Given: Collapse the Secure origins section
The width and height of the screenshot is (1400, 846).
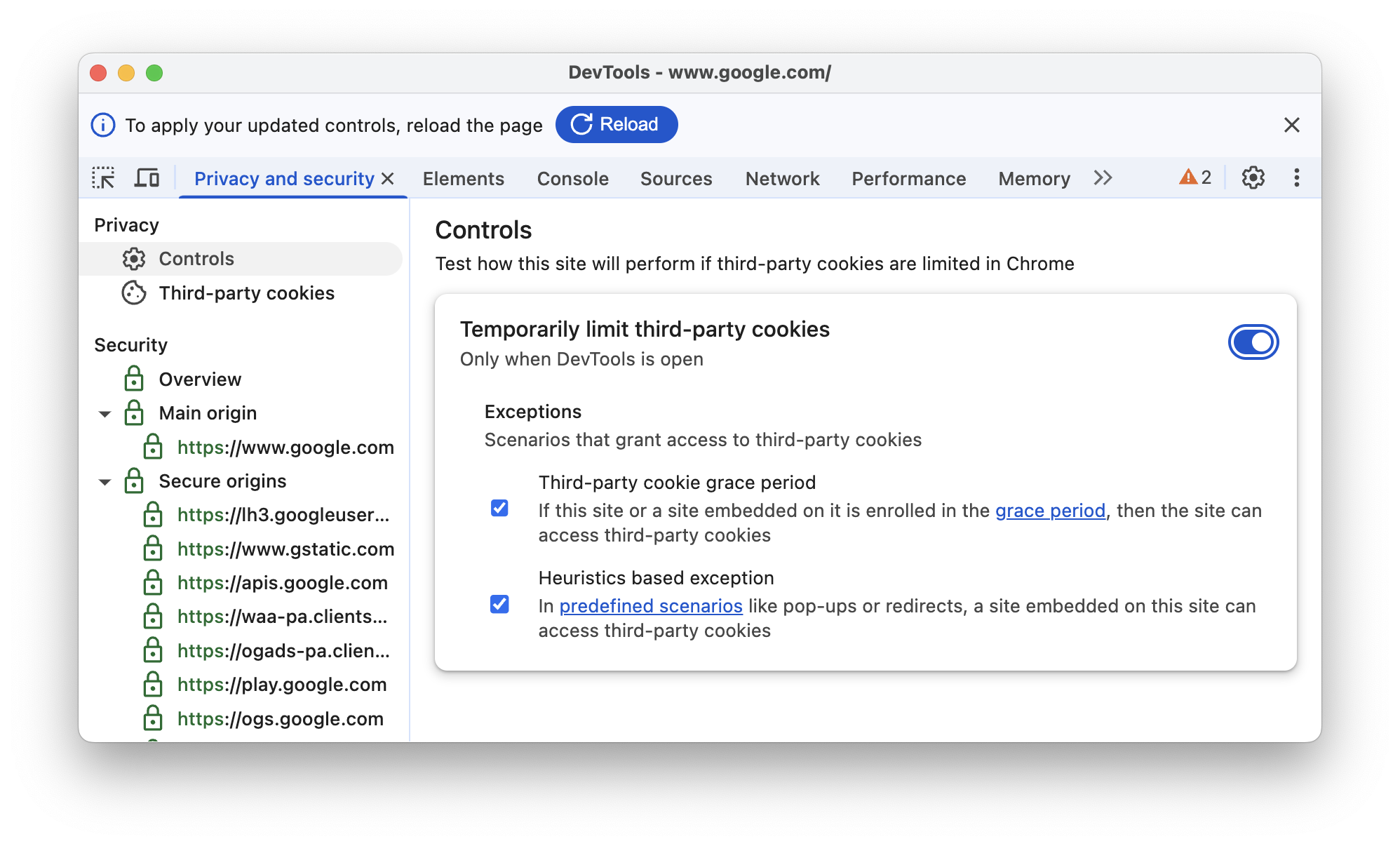Looking at the screenshot, I should (x=107, y=481).
